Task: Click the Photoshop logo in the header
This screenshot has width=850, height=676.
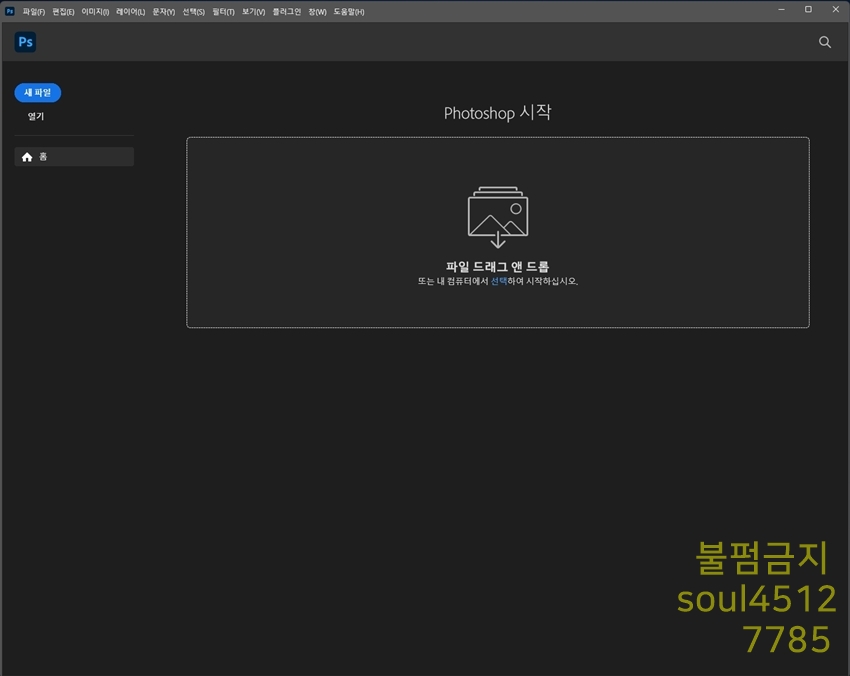Action: (x=26, y=42)
